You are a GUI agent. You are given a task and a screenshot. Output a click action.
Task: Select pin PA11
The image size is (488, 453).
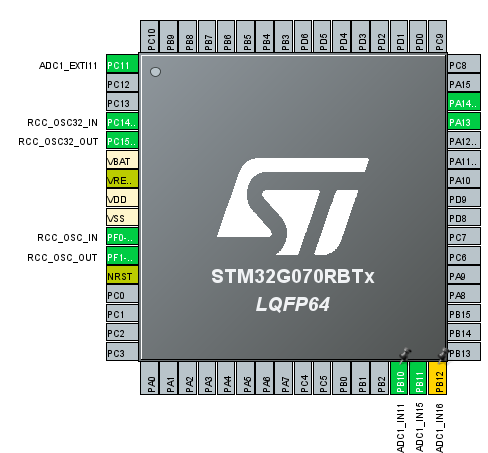point(464,161)
